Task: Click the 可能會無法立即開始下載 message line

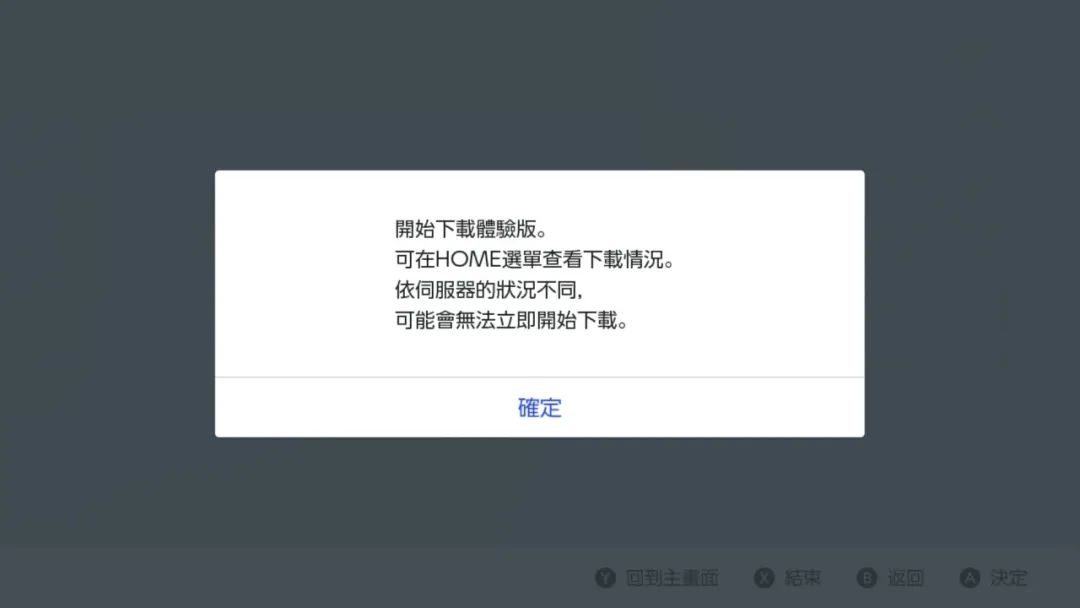Action: [511, 320]
